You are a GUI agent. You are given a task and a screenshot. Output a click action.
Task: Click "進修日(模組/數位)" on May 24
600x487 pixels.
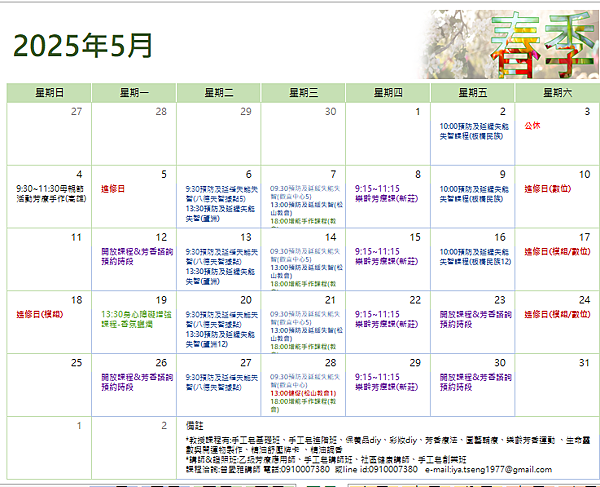point(557,314)
